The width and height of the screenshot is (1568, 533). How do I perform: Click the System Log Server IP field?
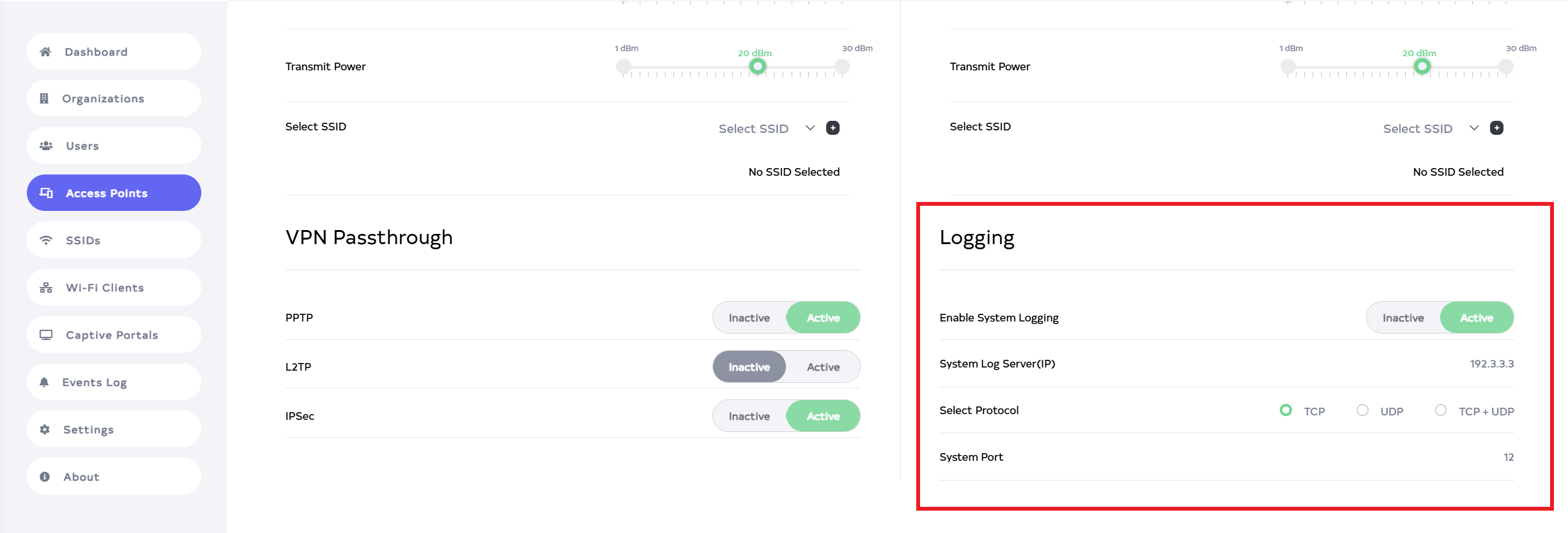tap(1491, 364)
